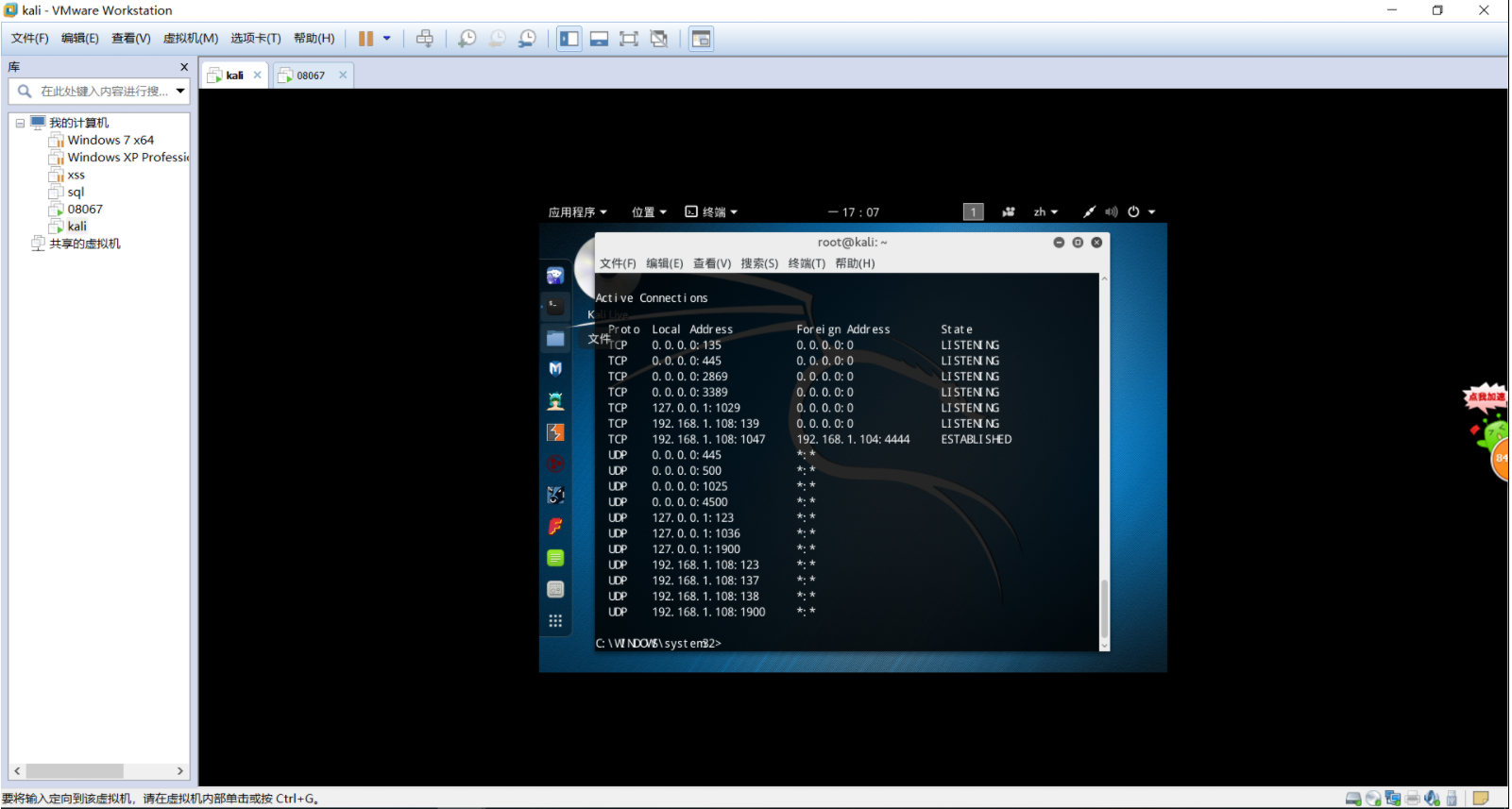Select Windows 7 x64 in the library

coord(110,141)
